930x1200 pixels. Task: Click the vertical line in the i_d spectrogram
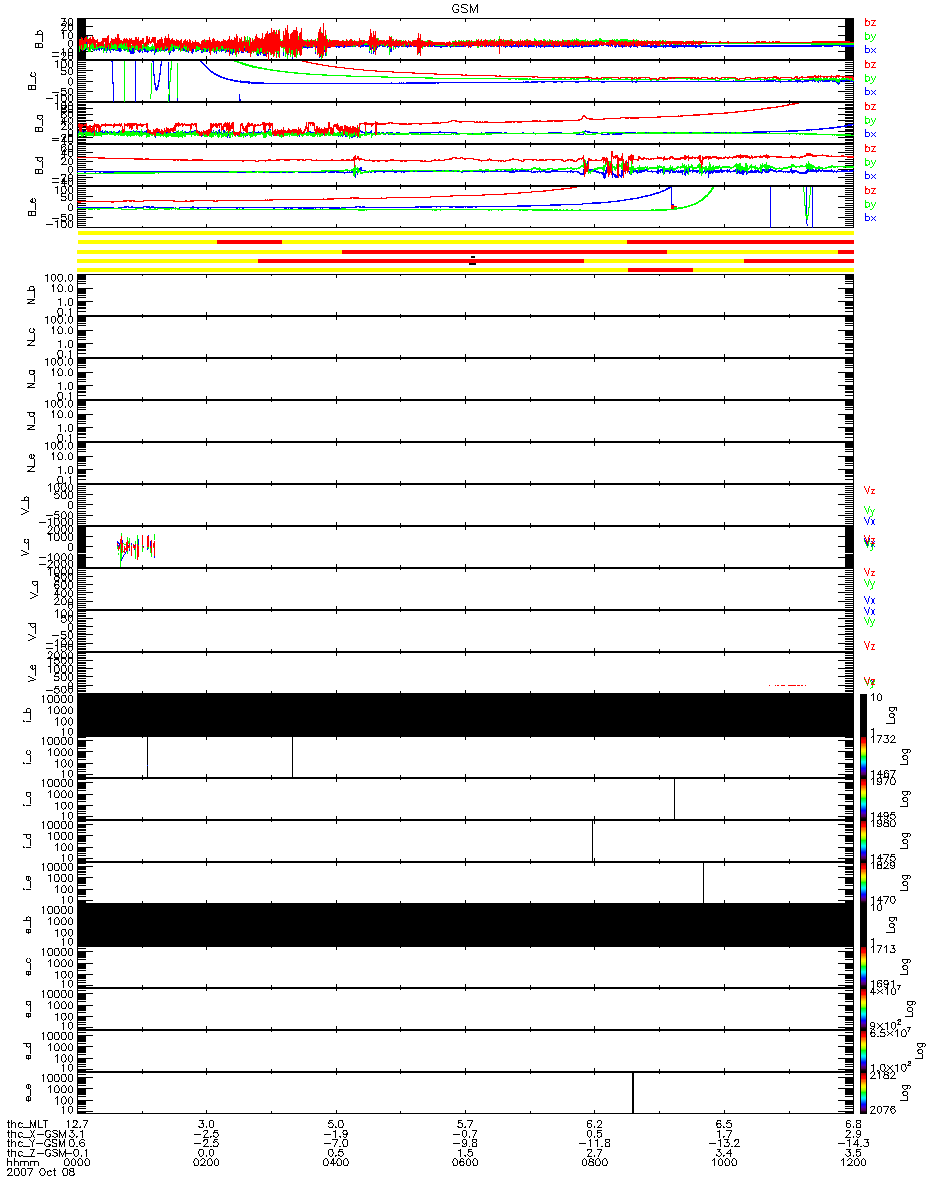click(592, 841)
